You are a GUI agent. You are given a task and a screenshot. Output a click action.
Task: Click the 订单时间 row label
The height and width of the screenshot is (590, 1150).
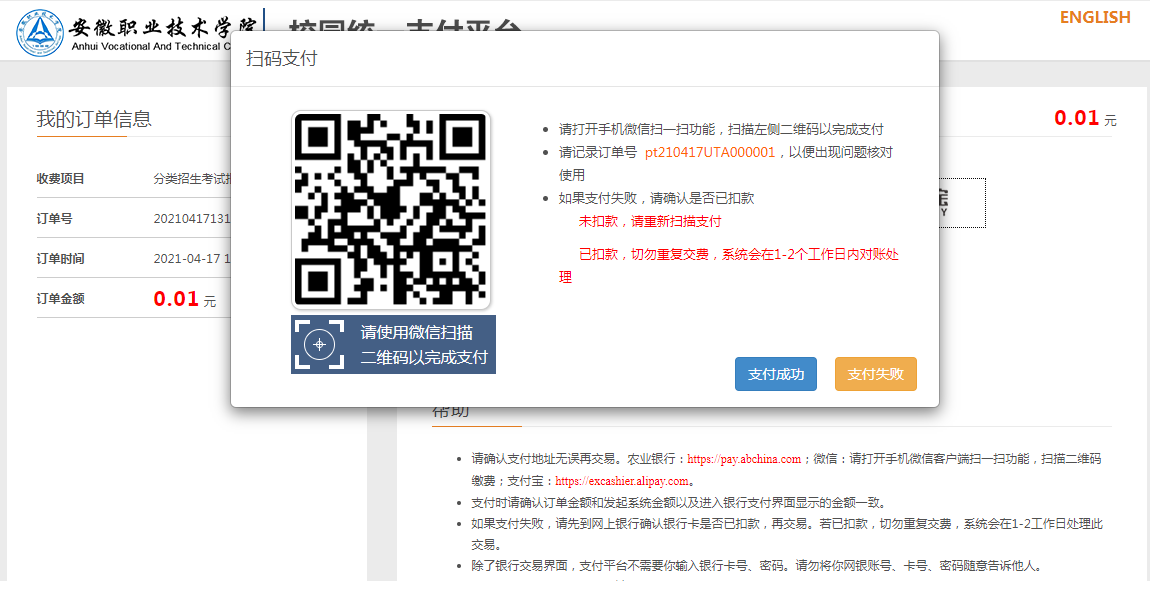click(61, 259)
